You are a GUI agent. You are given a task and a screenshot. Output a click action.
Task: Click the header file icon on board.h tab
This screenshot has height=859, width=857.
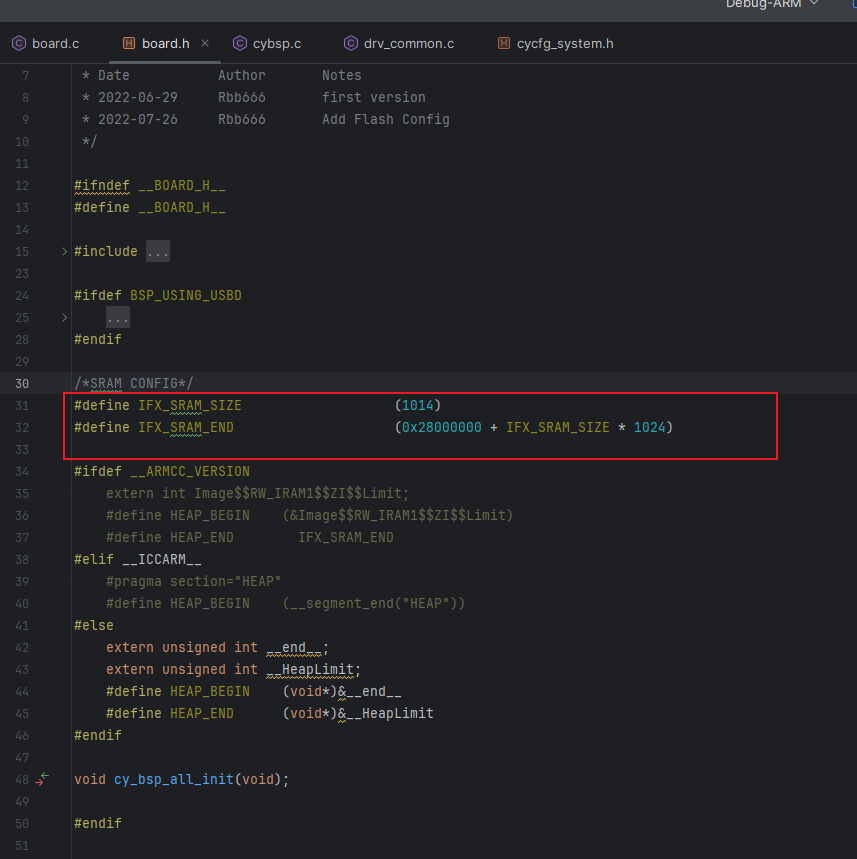pos(128,43)
